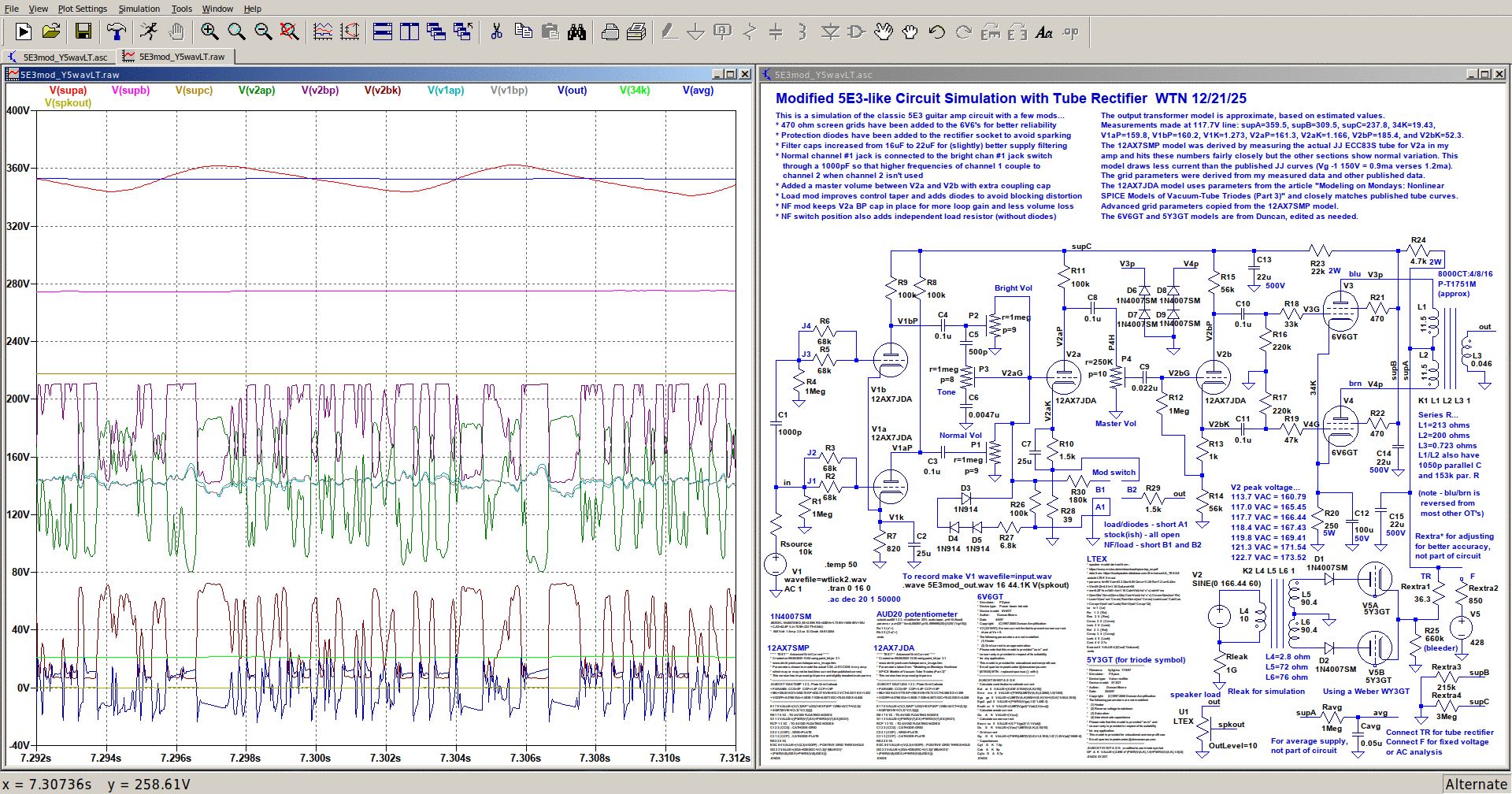Click the Undo arrow icon

pyautogui.click(x=936, y=32)
